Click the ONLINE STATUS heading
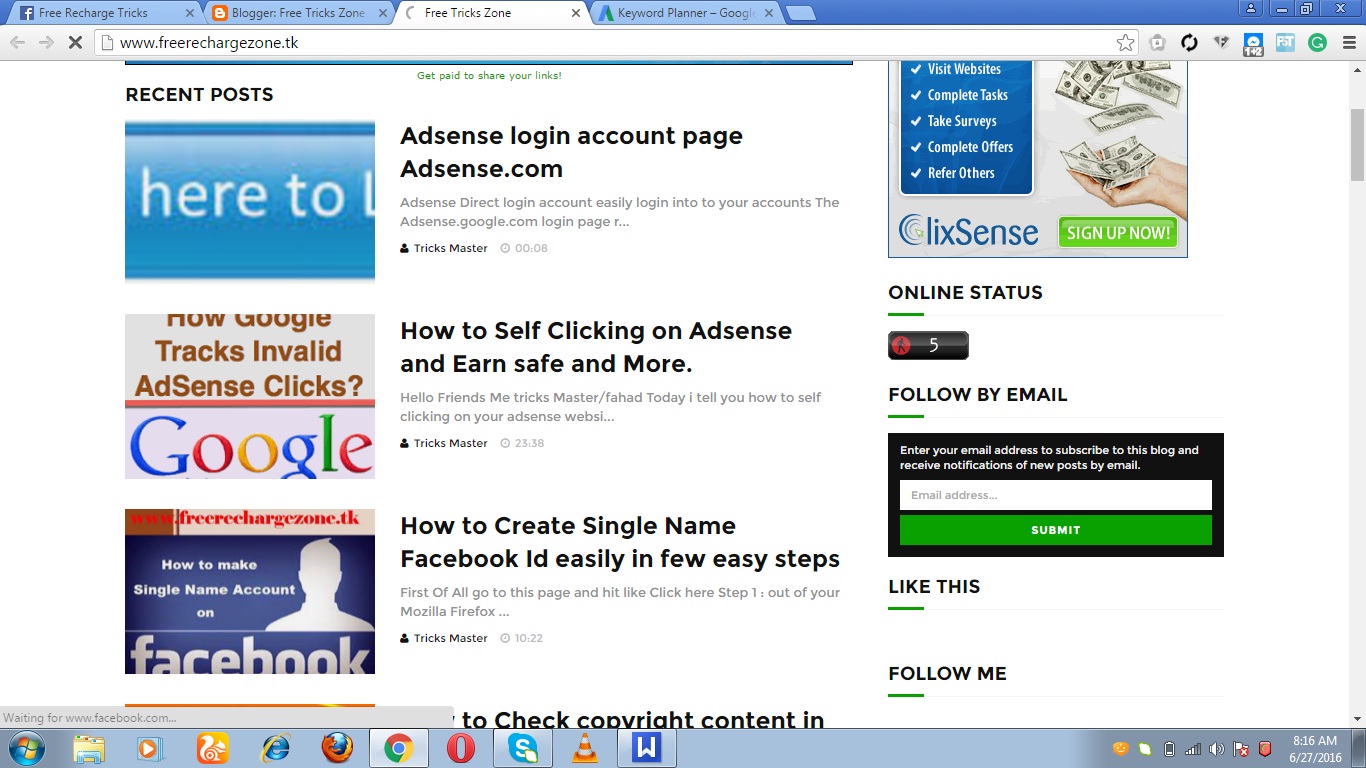The width and height of the screenshot is (1366, 768). pos(965,293)
